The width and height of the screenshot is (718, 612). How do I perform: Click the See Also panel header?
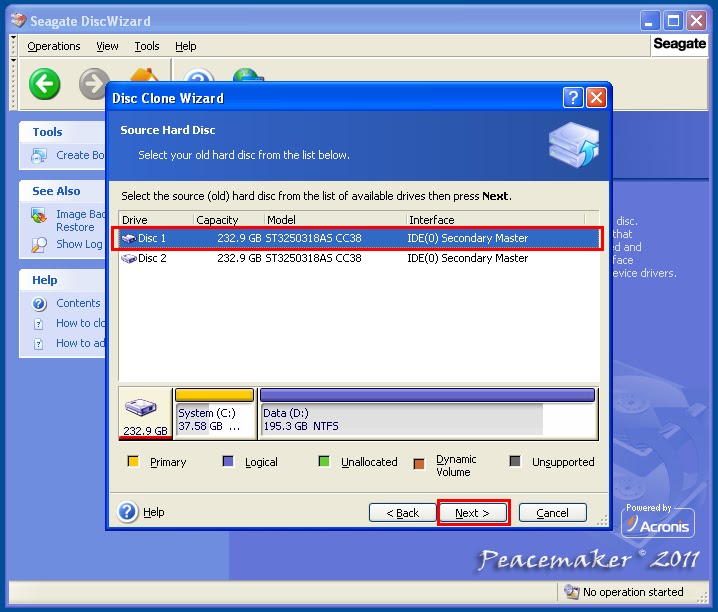[63, 191]
